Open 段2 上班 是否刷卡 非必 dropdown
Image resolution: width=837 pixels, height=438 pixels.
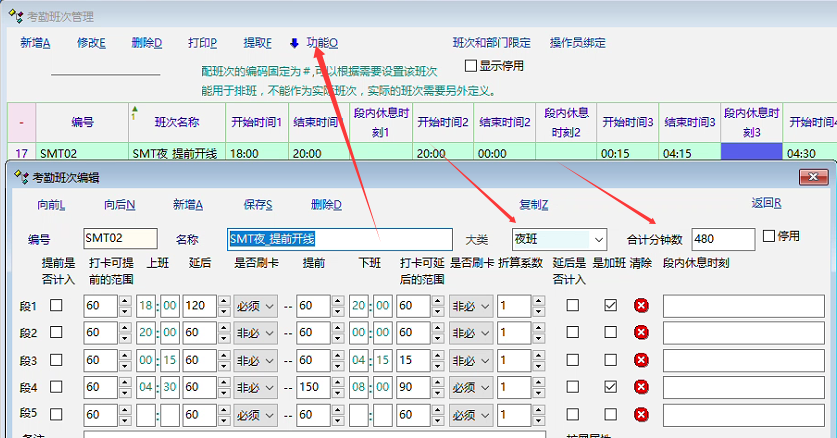pyautogui.click(x=255, y=333)
